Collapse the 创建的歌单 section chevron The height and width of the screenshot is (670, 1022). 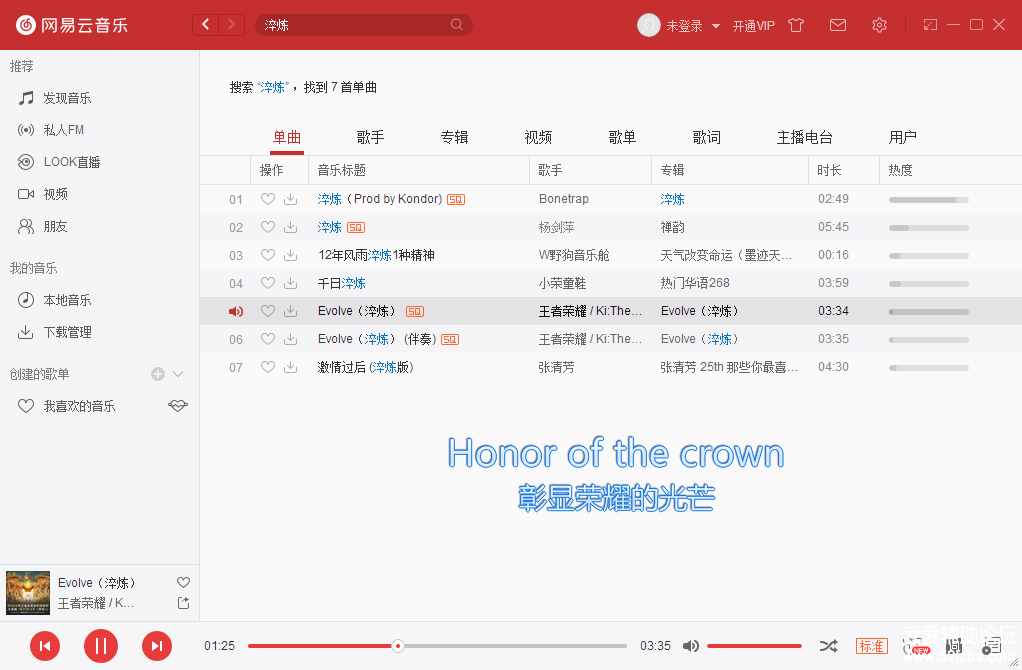pyautogui.click(x=178, y=374)
